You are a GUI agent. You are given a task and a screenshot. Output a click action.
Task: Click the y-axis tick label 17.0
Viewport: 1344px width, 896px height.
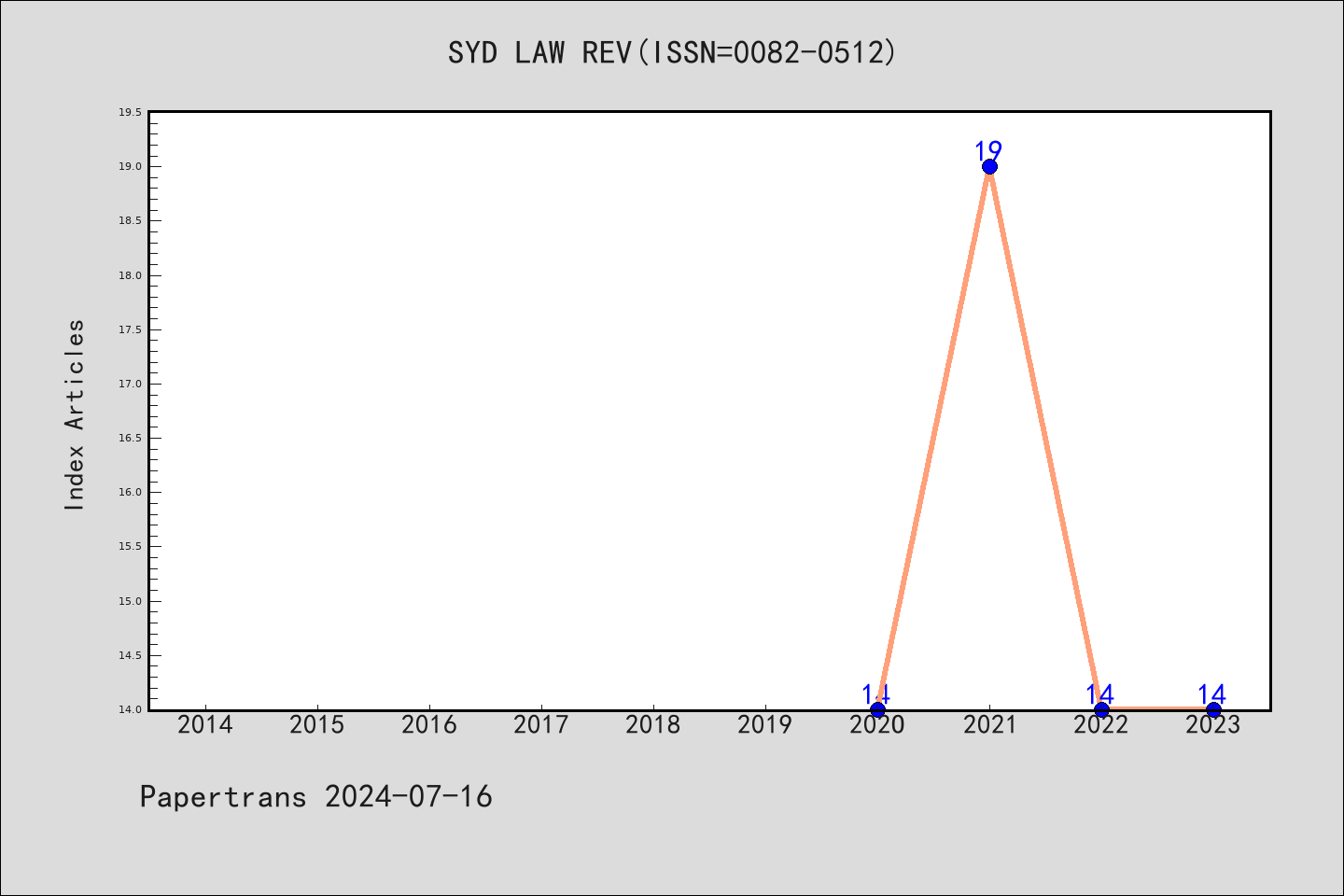(x=130, y=384)
